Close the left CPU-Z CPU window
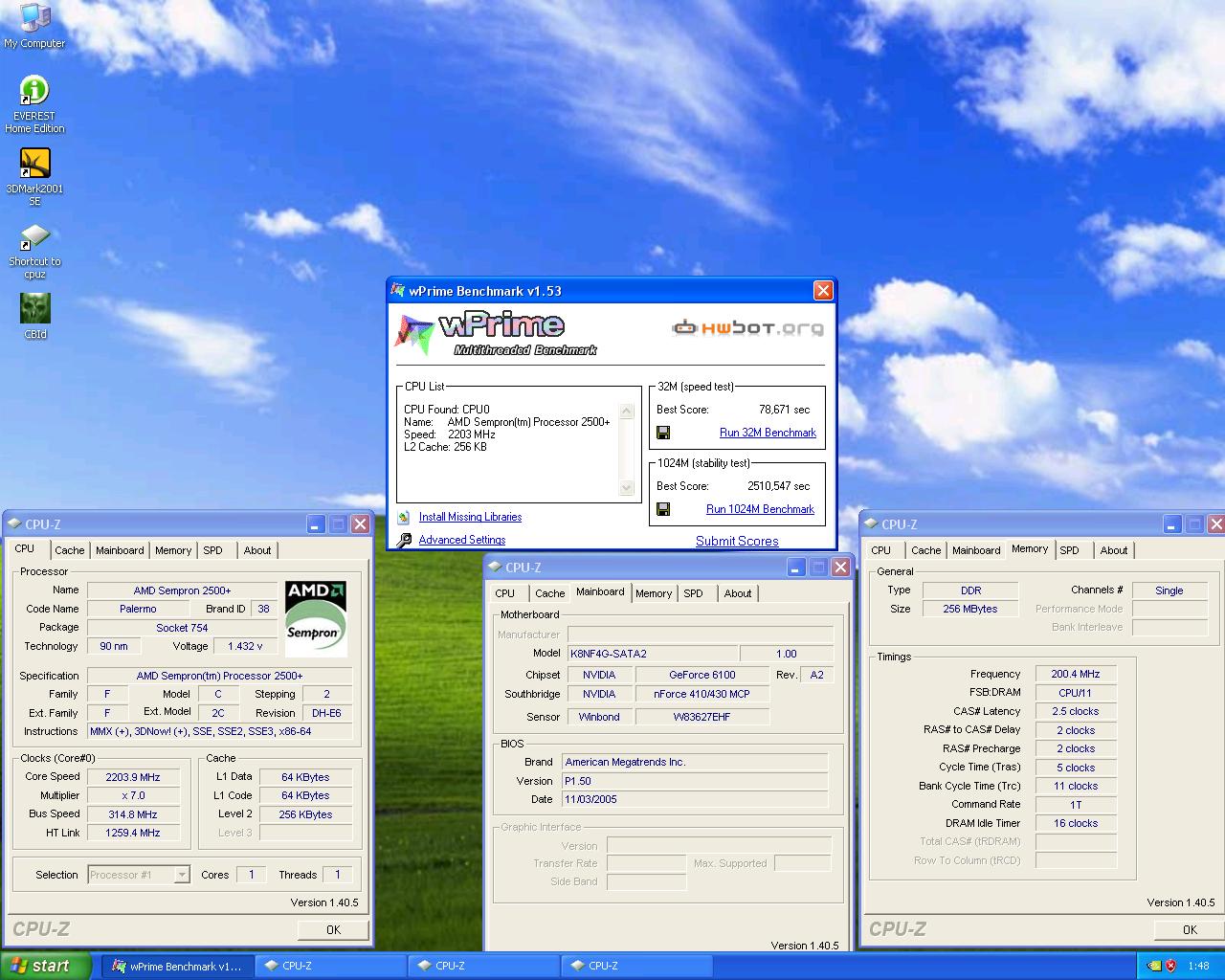This screenshot has height=980, width=1225. (360, 524)
